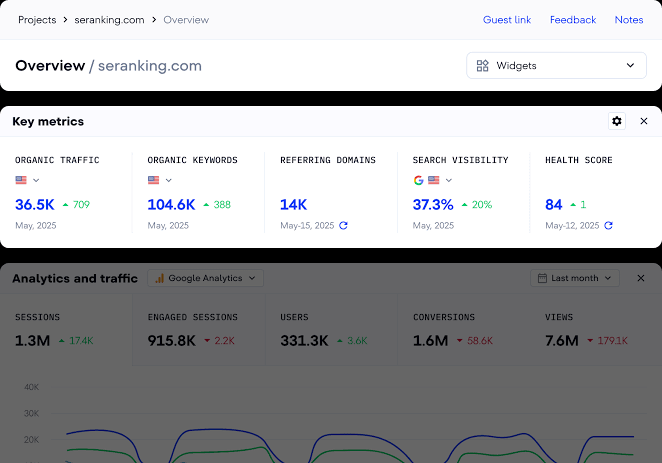Open the Guest link
Screen dimensions: 662x463
click(507, 20)
